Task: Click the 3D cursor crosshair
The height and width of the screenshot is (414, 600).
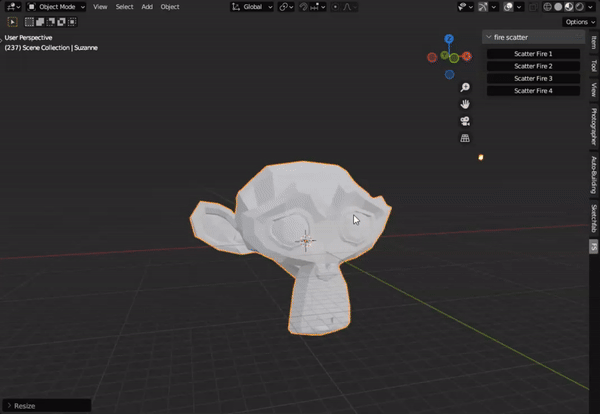Action: tap(305, 241)
